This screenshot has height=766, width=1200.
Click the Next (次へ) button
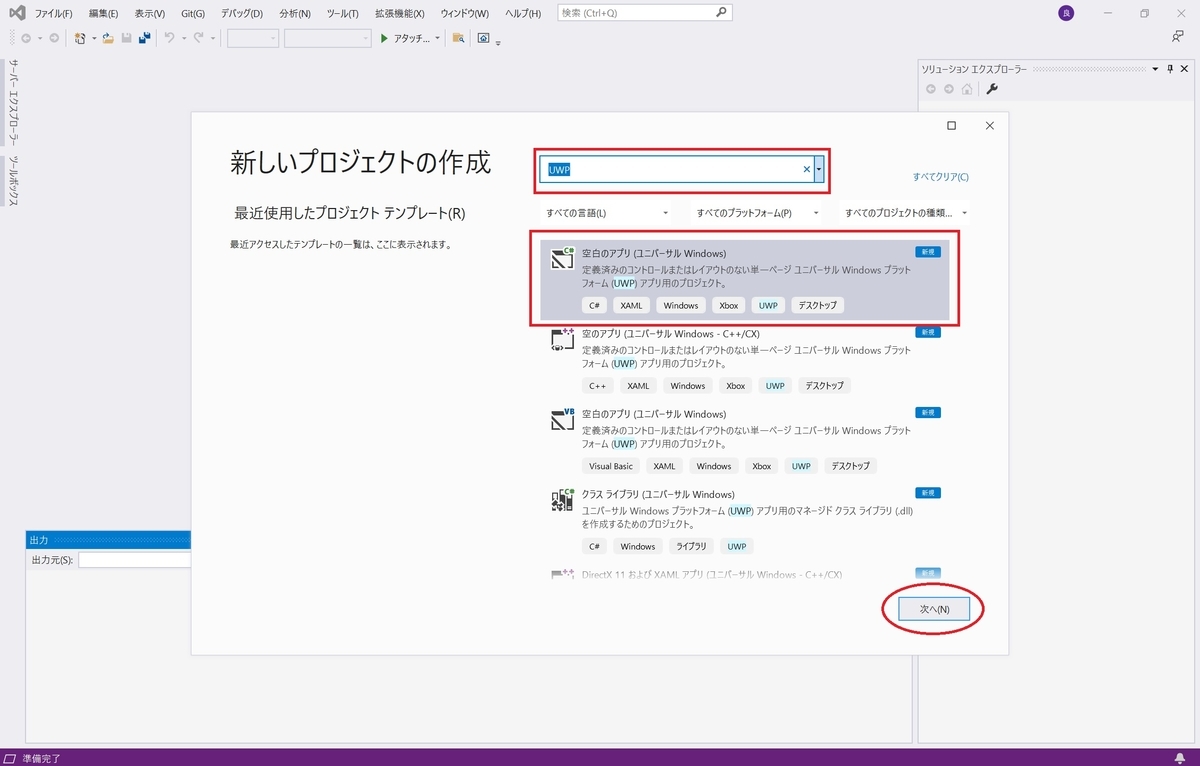tap(934, 609)
